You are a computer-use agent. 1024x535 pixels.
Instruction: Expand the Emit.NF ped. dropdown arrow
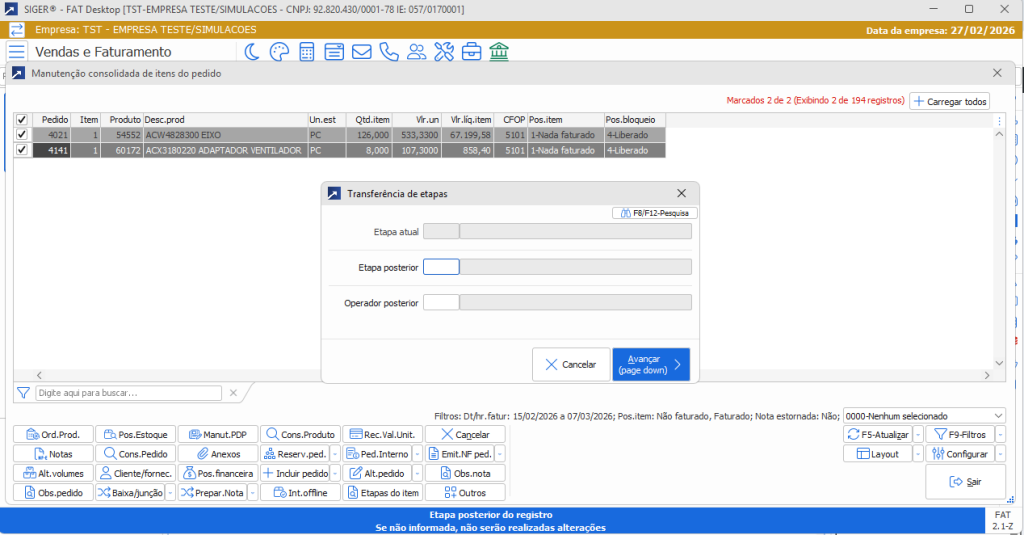pos(500,454)
